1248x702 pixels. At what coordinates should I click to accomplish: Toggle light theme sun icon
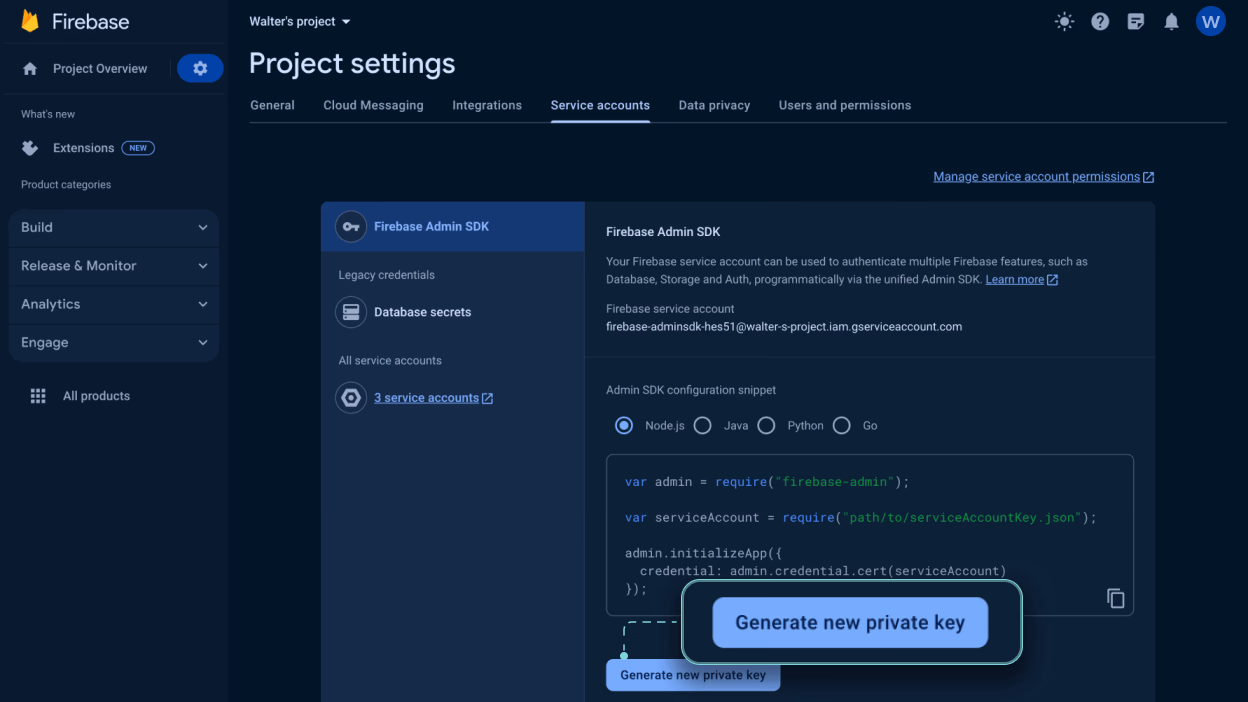pyautogui.click(x=1064, y=21)
